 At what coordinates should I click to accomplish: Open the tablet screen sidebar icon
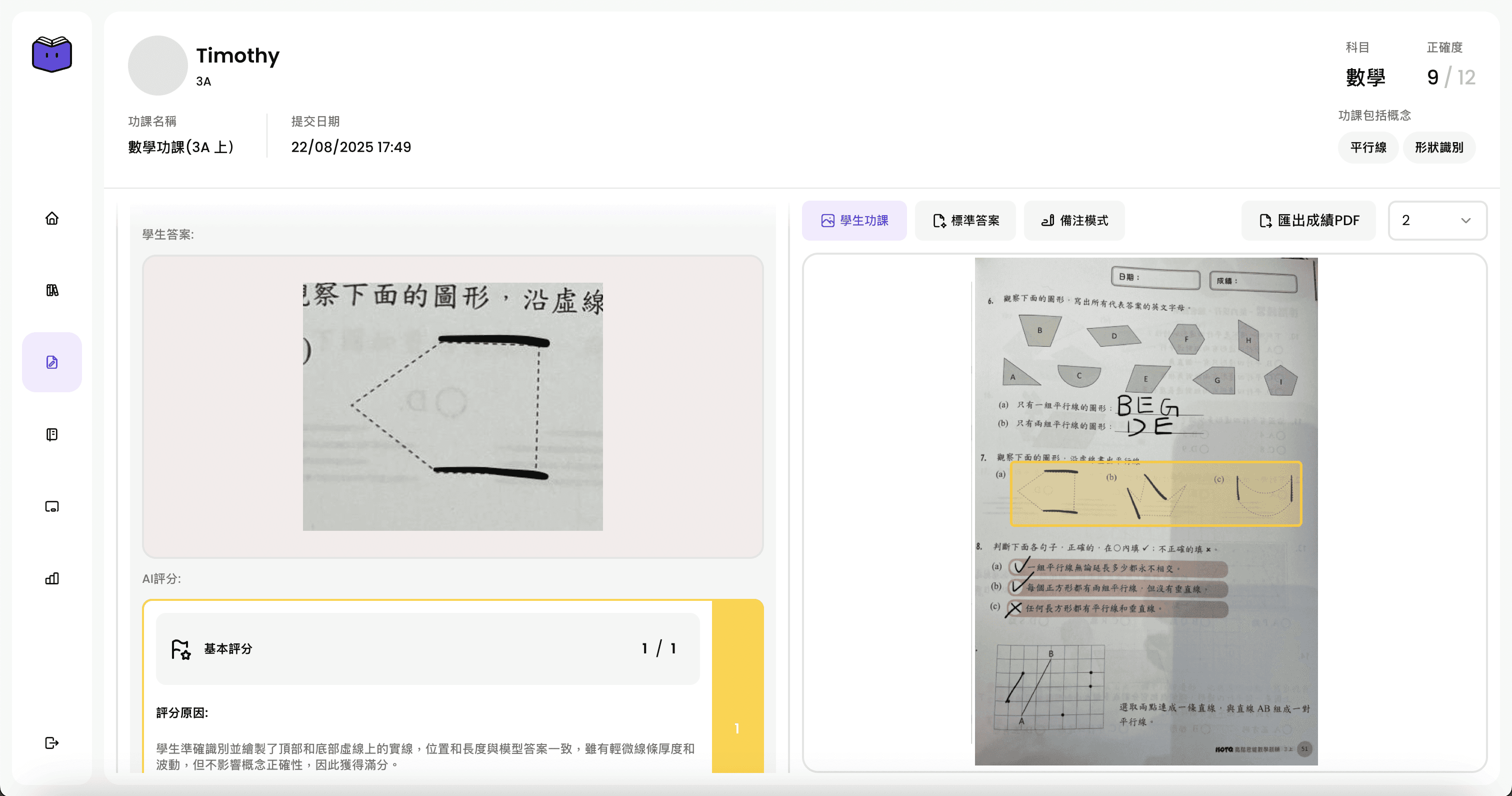point(51,506)
